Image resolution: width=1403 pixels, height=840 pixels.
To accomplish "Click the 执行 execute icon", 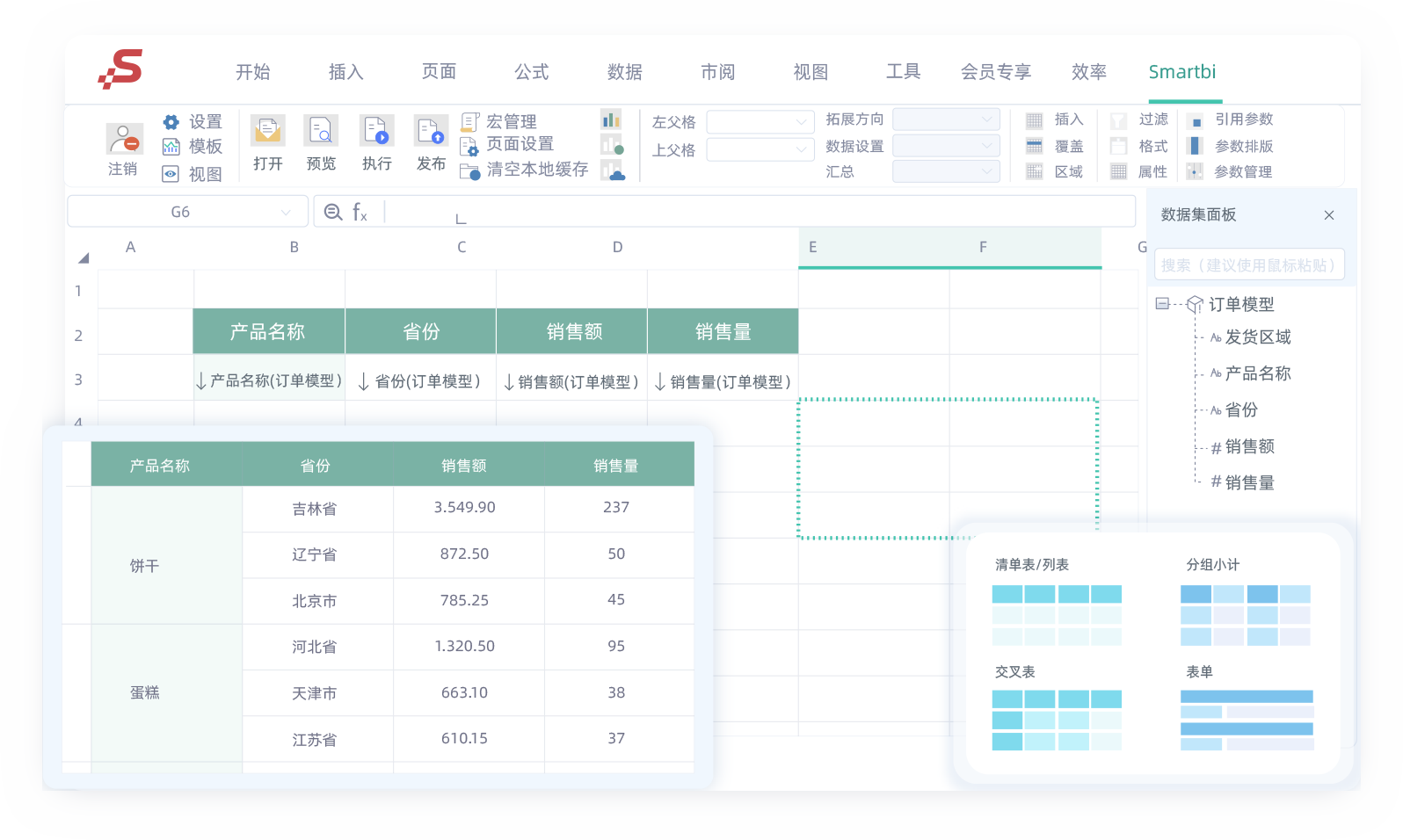I will pyautogui.click(x=376, y=131).
